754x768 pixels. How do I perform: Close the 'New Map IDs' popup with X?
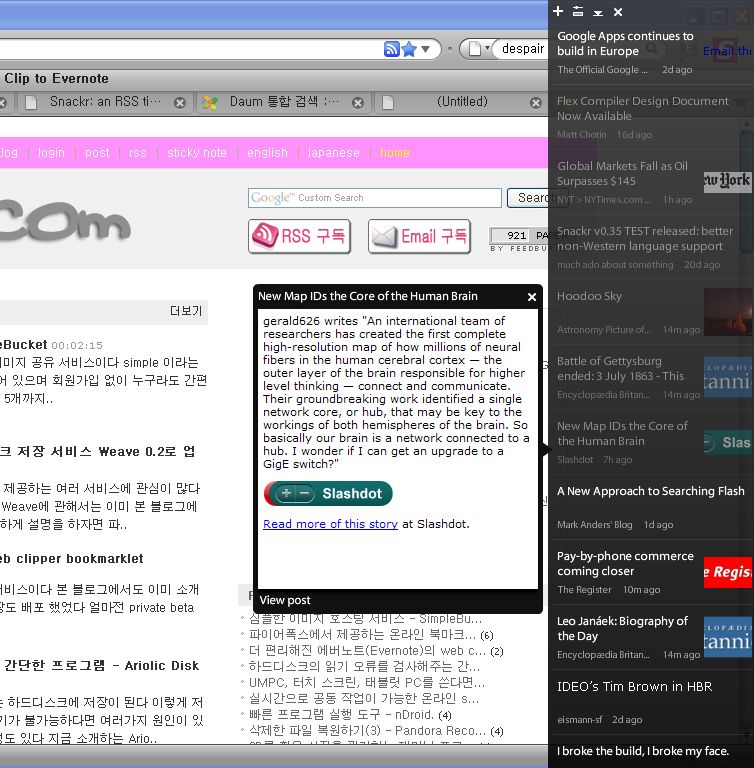[532, 297]
